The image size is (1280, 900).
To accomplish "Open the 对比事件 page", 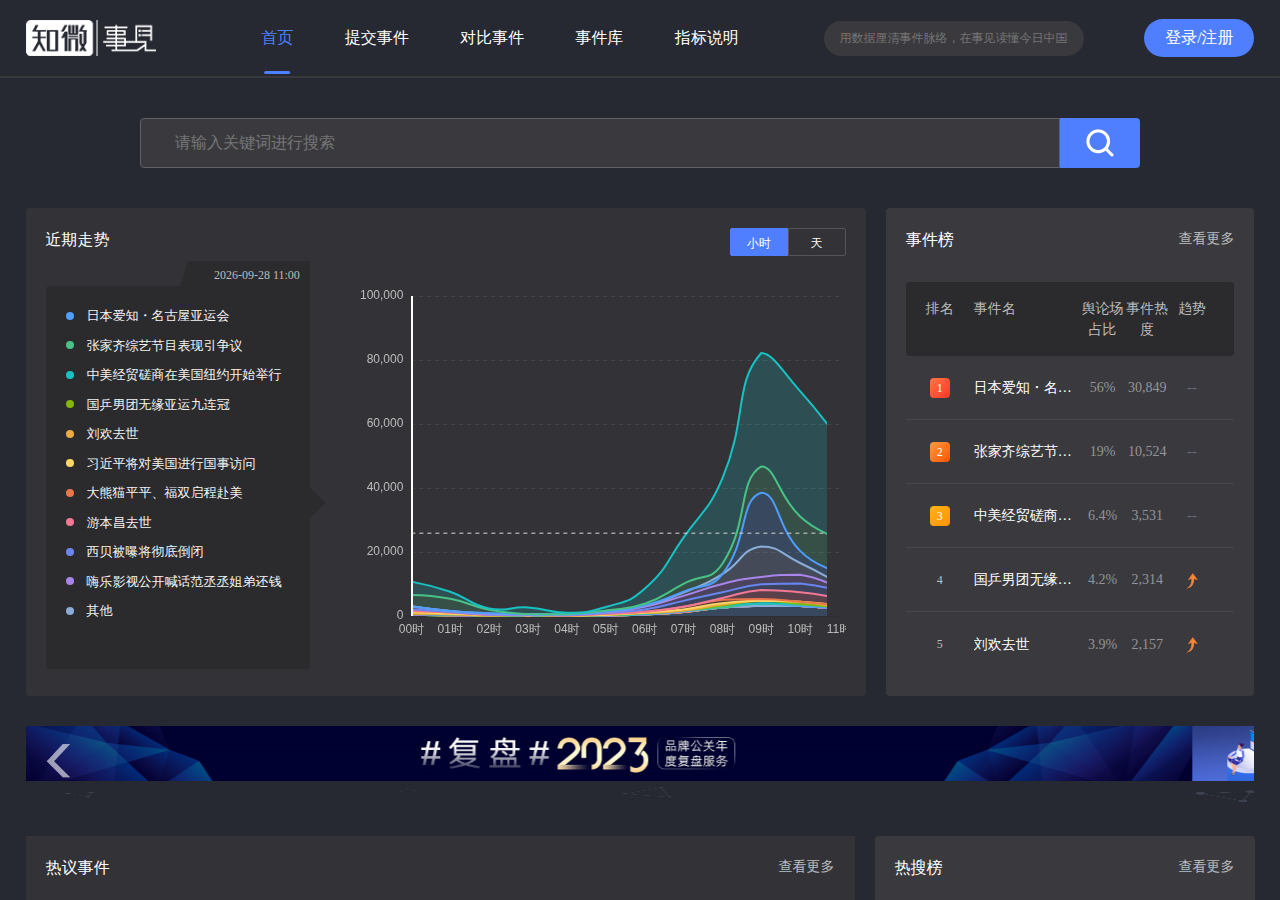I will click(x=492, y=38).
